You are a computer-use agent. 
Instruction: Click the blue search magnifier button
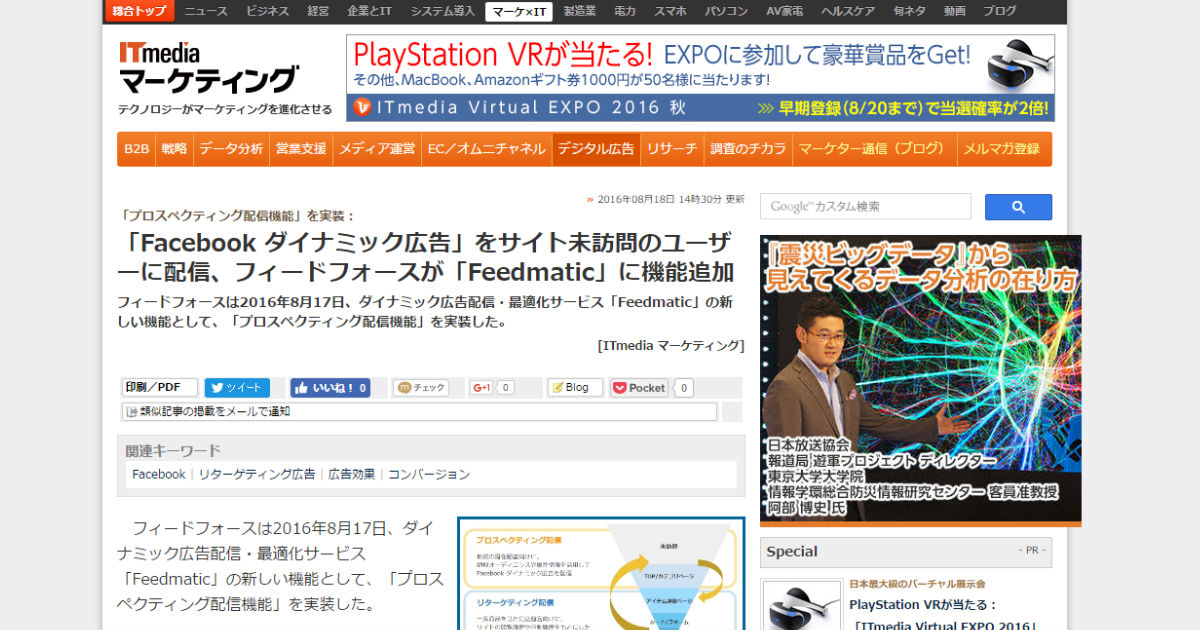1018,207
